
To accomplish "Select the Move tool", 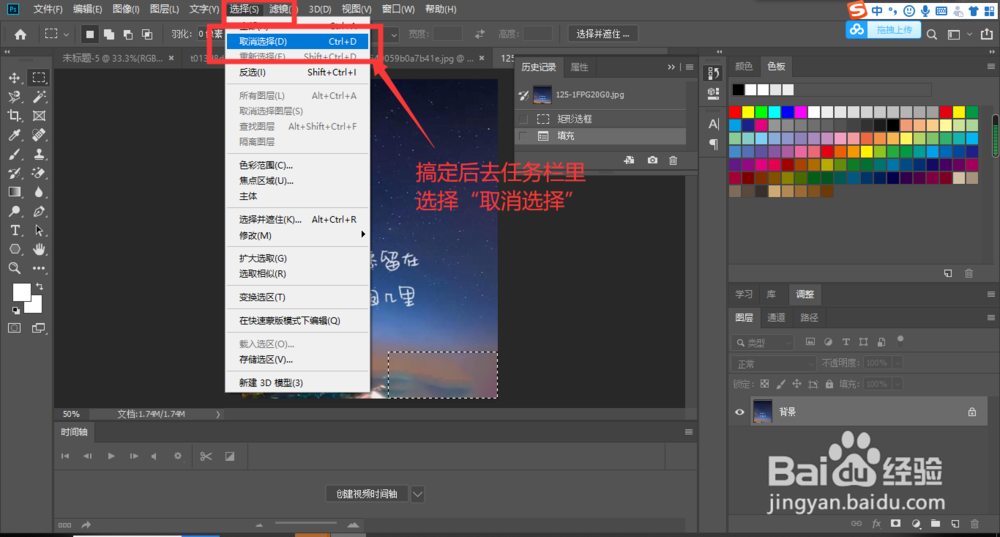I will tap(14, 78).
